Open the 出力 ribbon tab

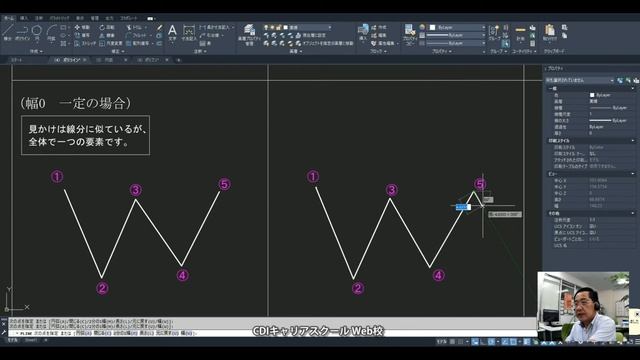109,18
